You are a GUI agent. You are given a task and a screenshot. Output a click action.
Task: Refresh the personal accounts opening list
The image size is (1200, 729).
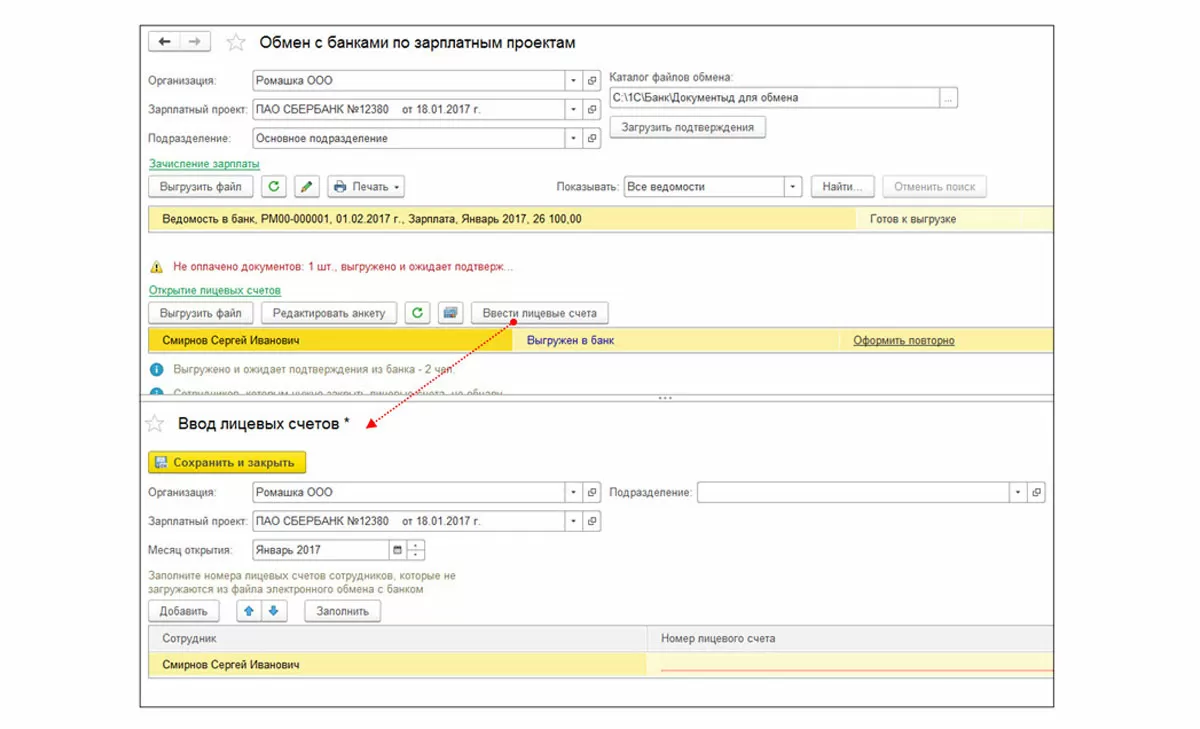(x=417, y=313)
